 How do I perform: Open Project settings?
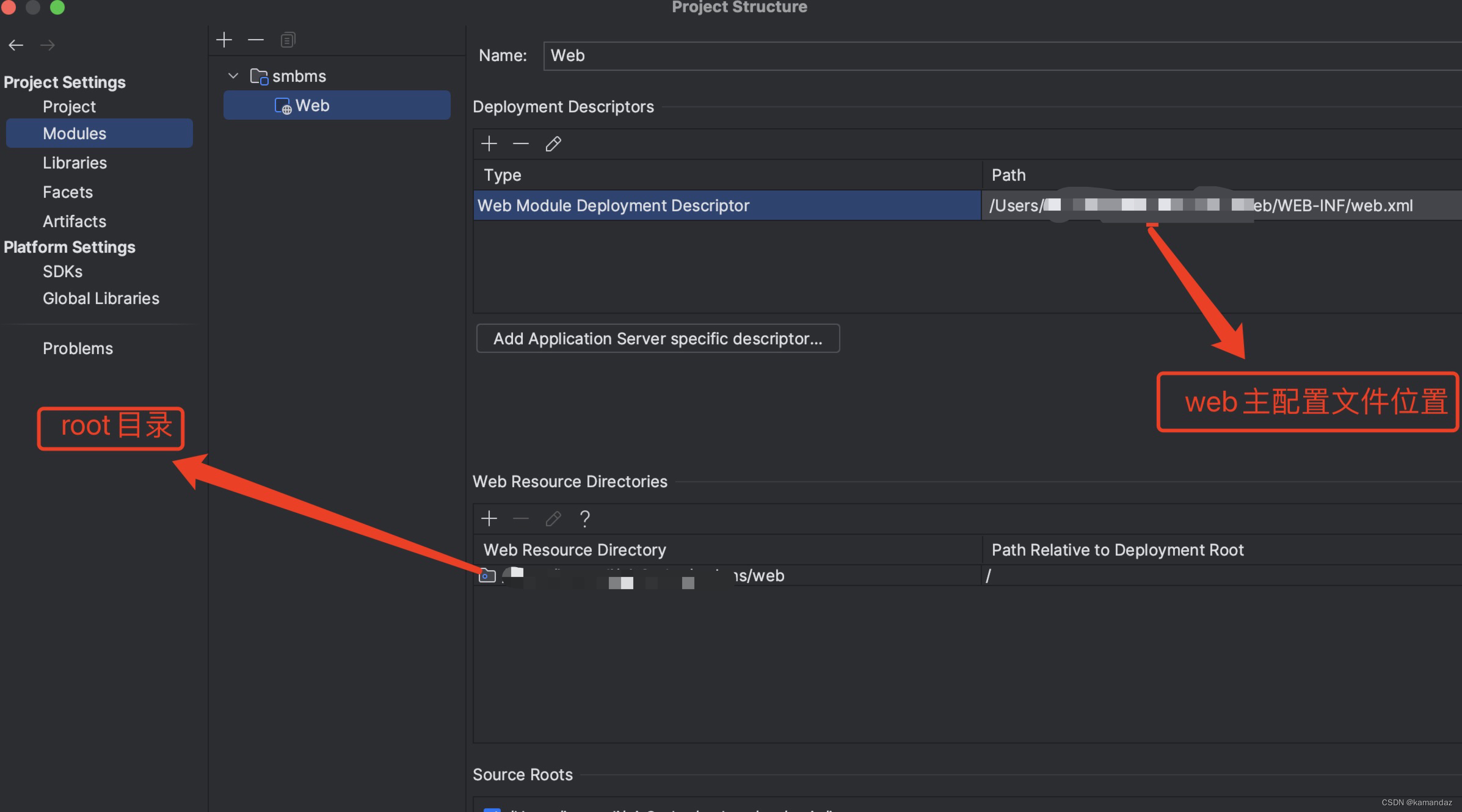pyautogui.click(x=69, y=107)
